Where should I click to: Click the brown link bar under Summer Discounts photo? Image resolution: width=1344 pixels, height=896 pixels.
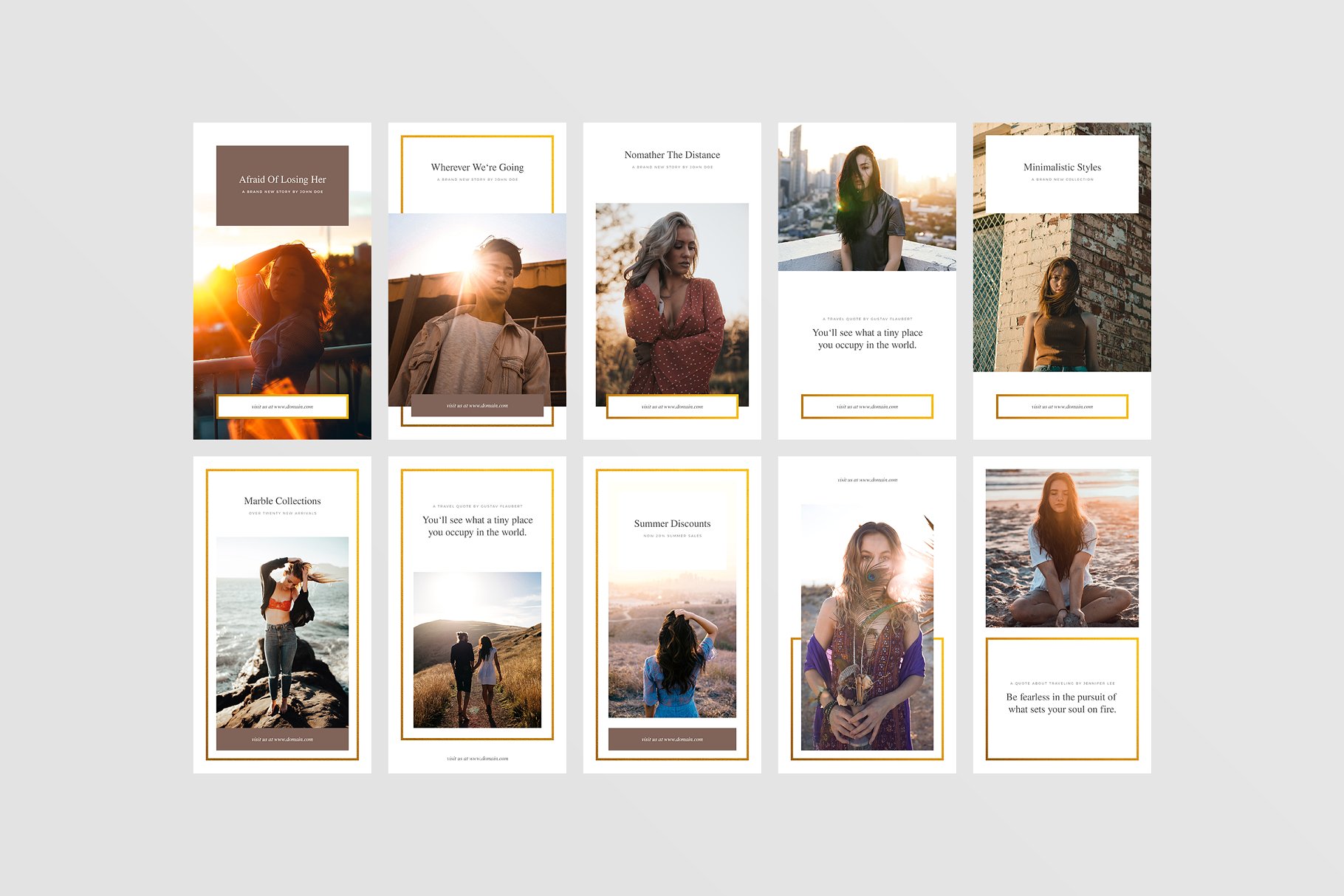click(672, 740)
